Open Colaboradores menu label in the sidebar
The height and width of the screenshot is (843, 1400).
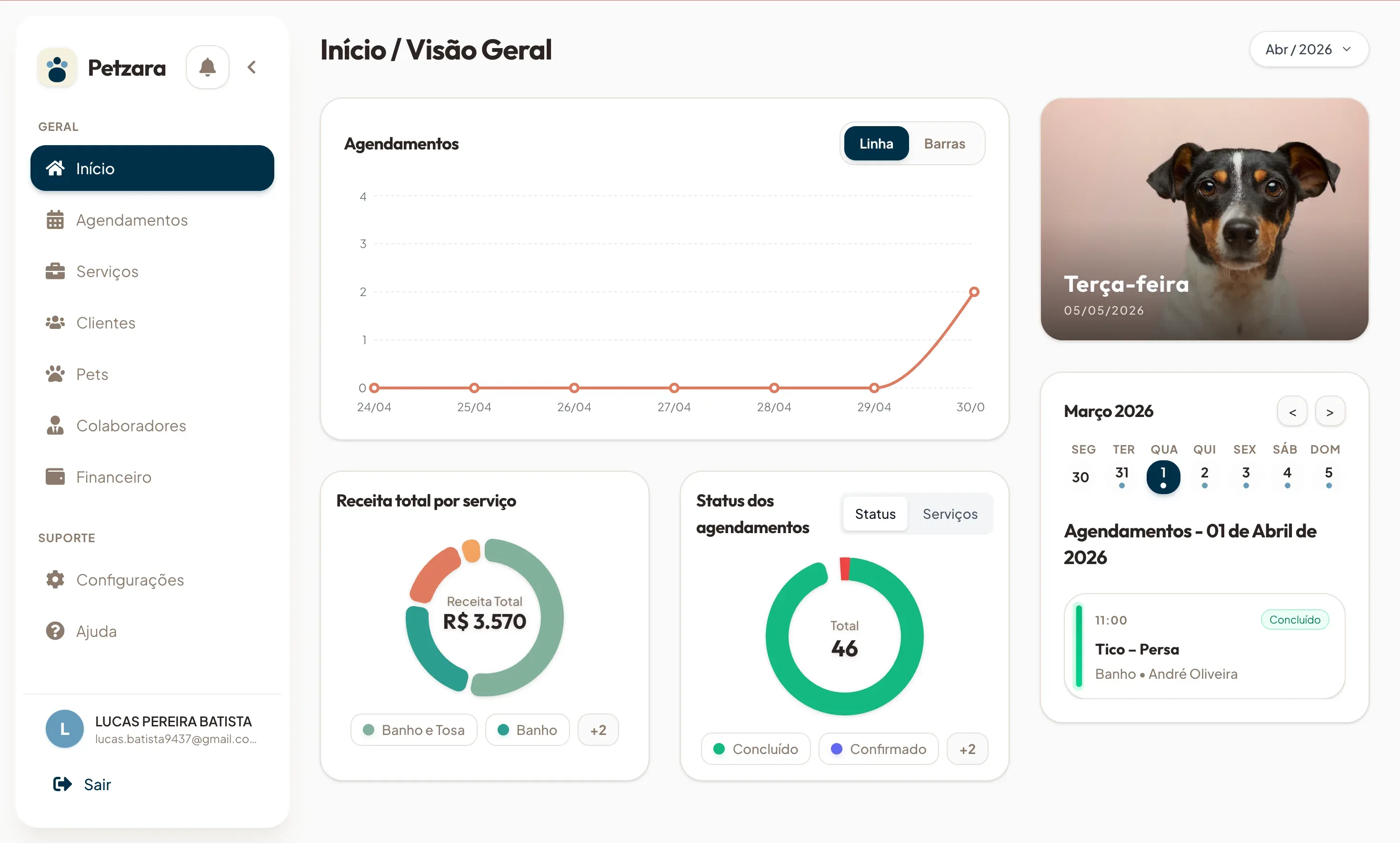coord(131,425)
